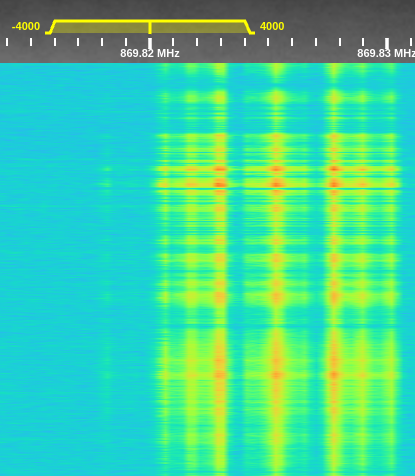
Task: Click the right sloped edge of the yellow filter envelope
Action: click(x=249, y=27)
